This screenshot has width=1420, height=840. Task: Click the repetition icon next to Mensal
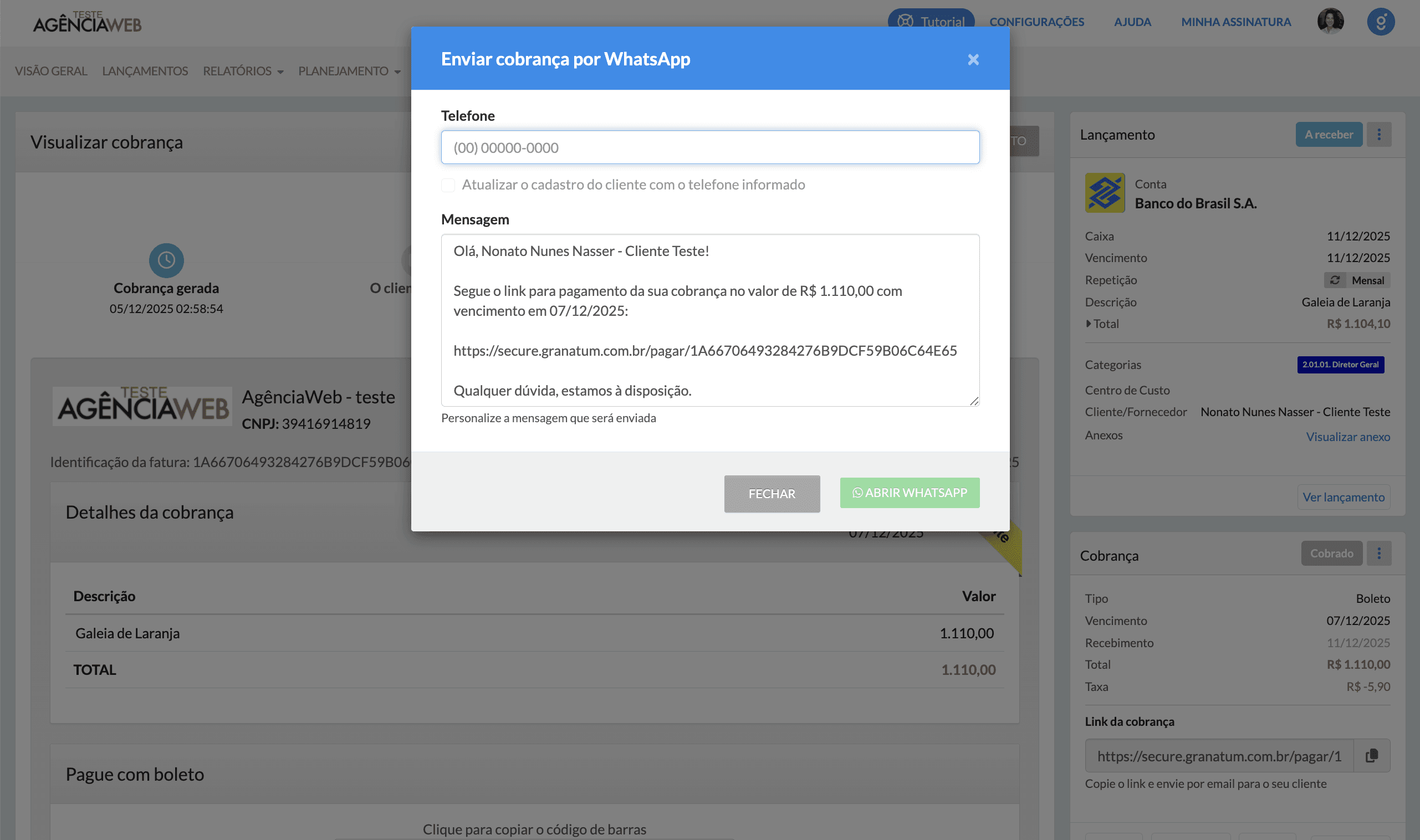click(1335, 280)
